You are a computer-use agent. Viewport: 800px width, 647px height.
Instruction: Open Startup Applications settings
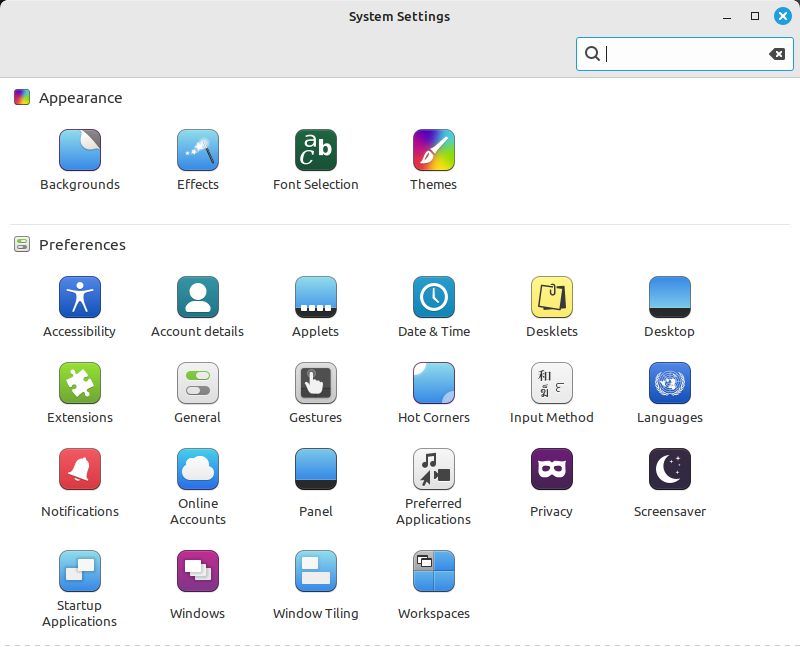79,585
